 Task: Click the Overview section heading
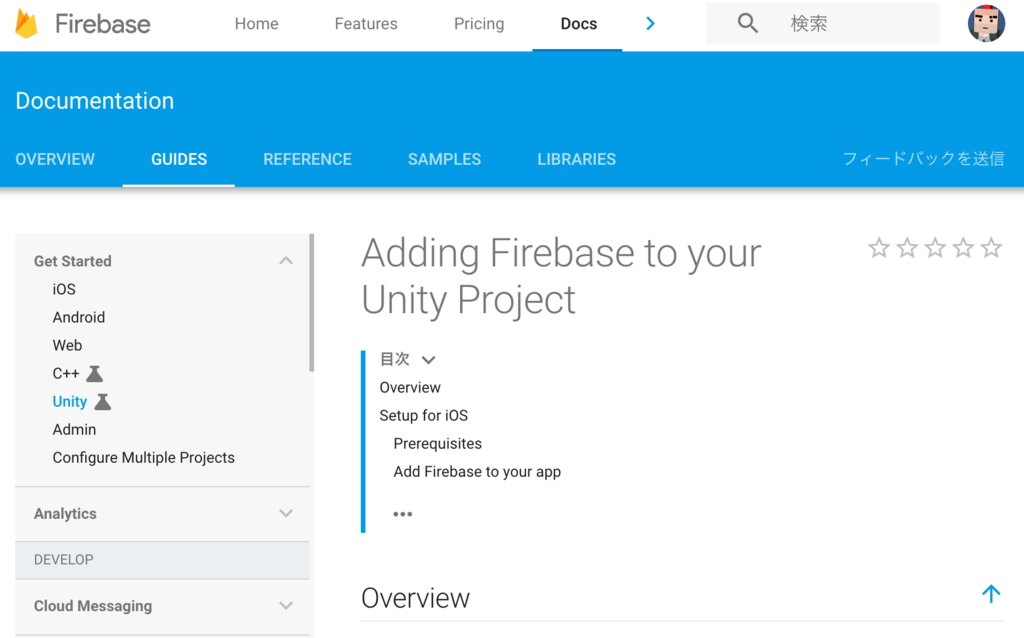click(x=415, y=598)
